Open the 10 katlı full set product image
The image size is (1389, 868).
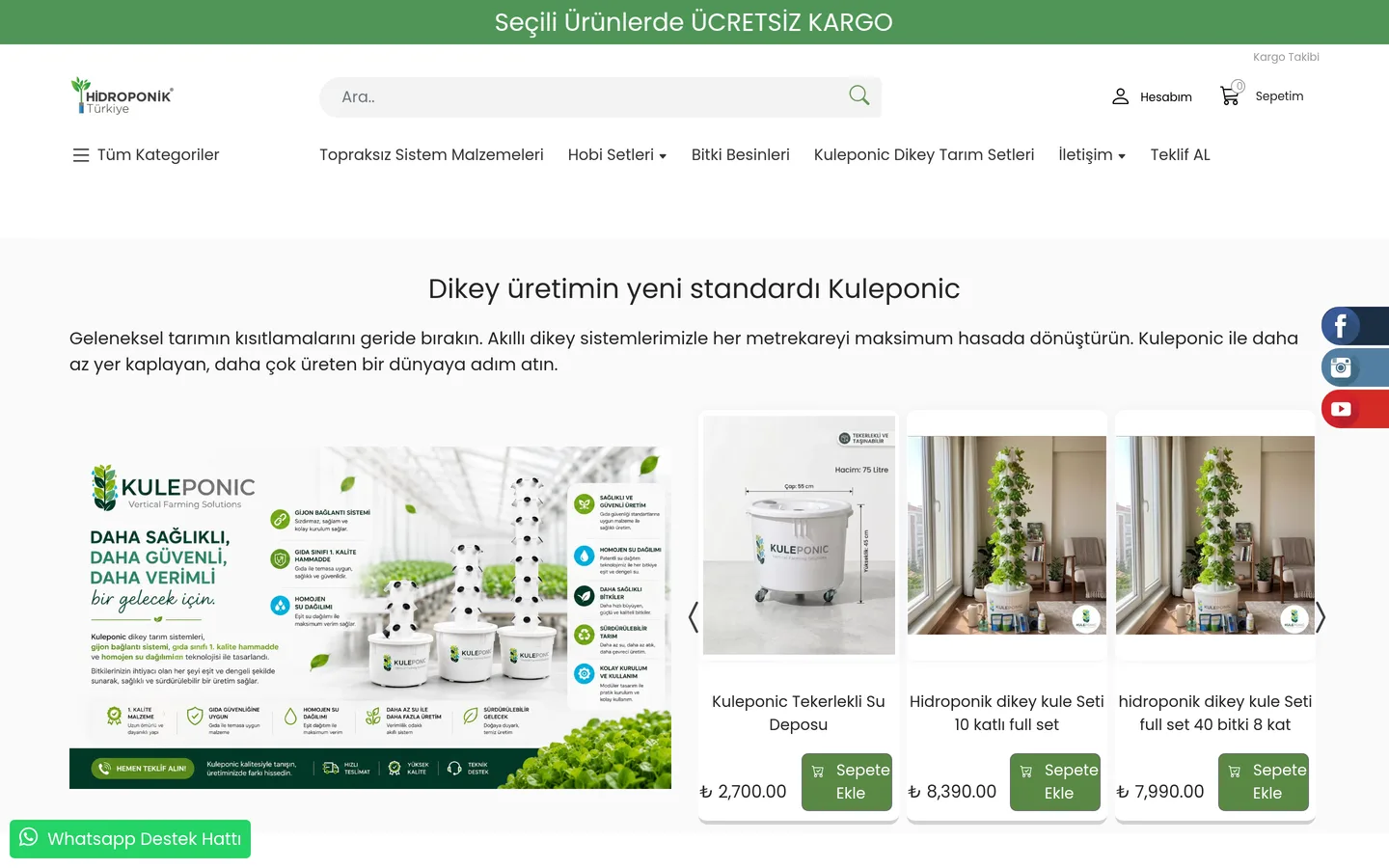point(1007,535)
